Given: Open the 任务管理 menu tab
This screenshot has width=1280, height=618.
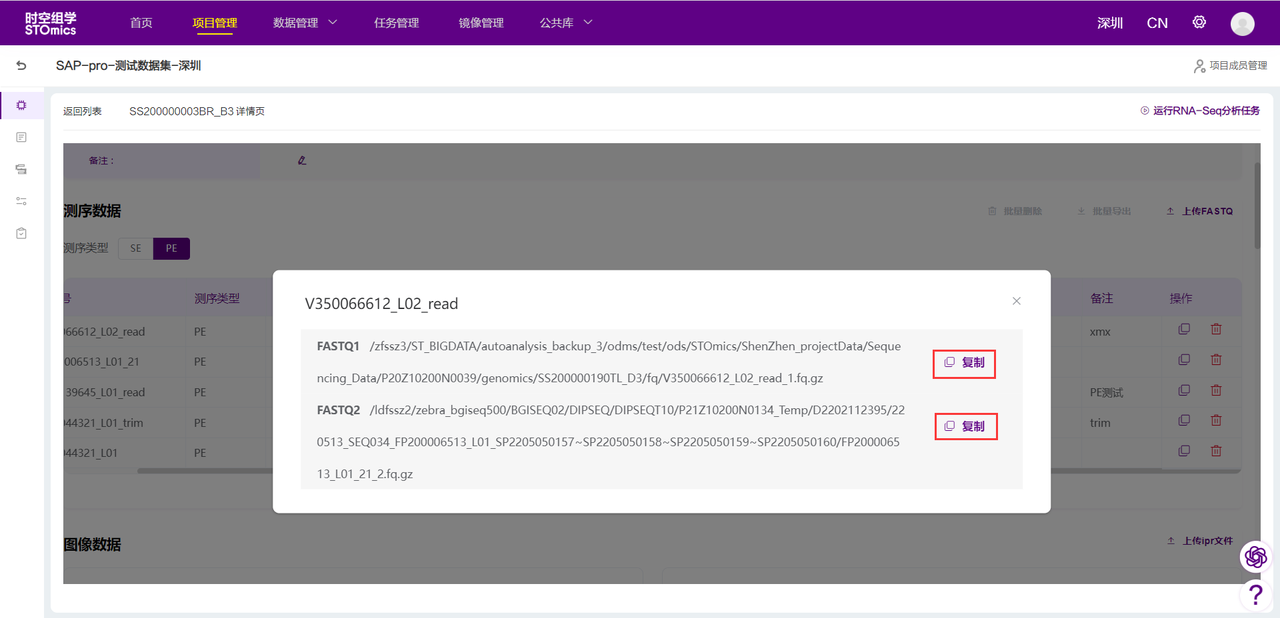Looking at the screenshot, I should (396, 23).
